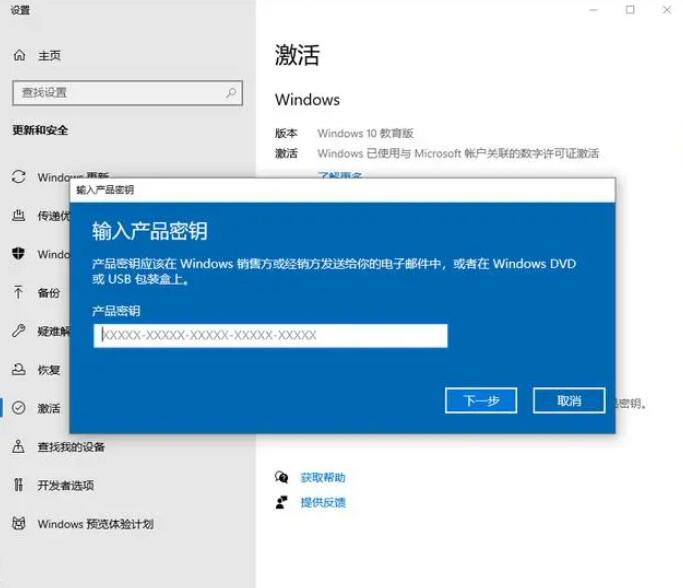Viewport: 683px width, 588px height.
Task: Click the partially hidden 了解更多 link
Action: 340,174
